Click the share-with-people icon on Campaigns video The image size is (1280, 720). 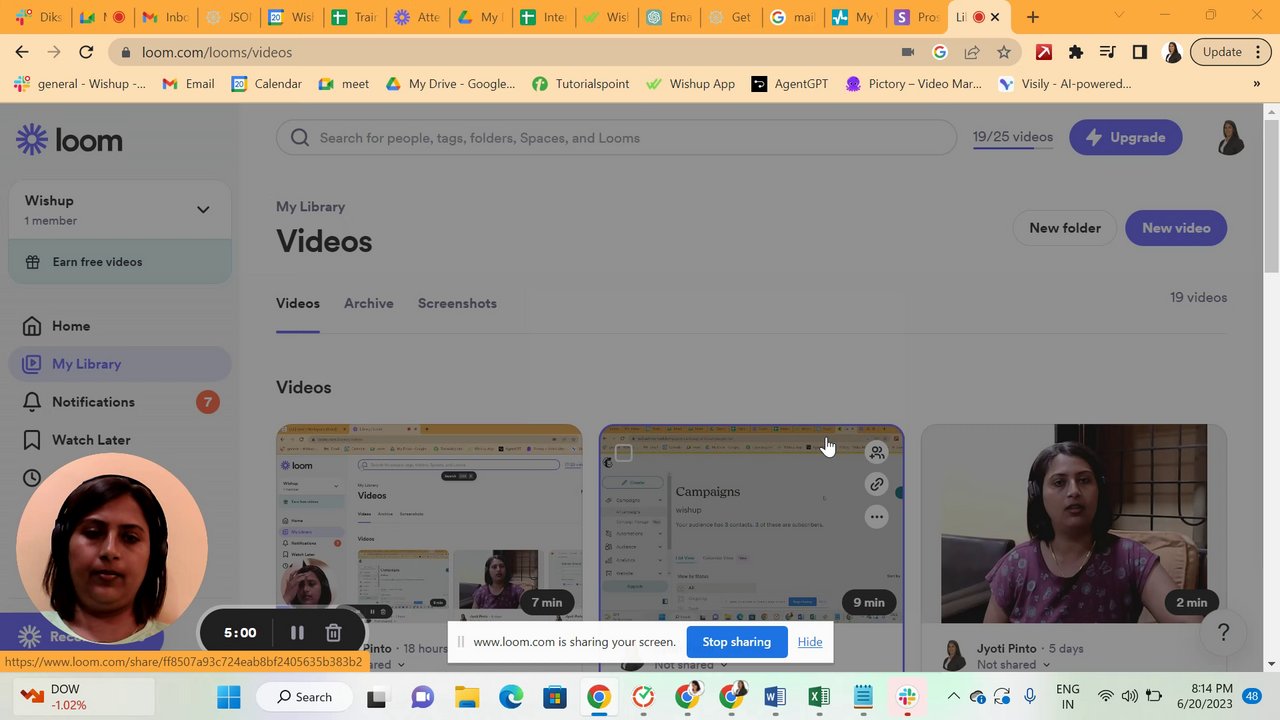pyautogui.click(x=876, y=452)
